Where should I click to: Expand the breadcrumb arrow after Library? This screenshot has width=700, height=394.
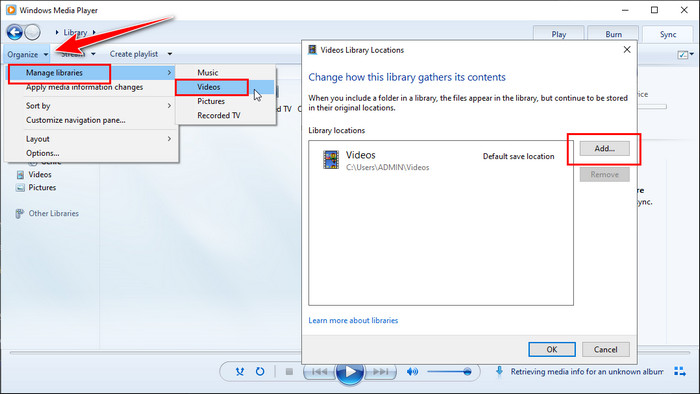[x=94, y=32]
